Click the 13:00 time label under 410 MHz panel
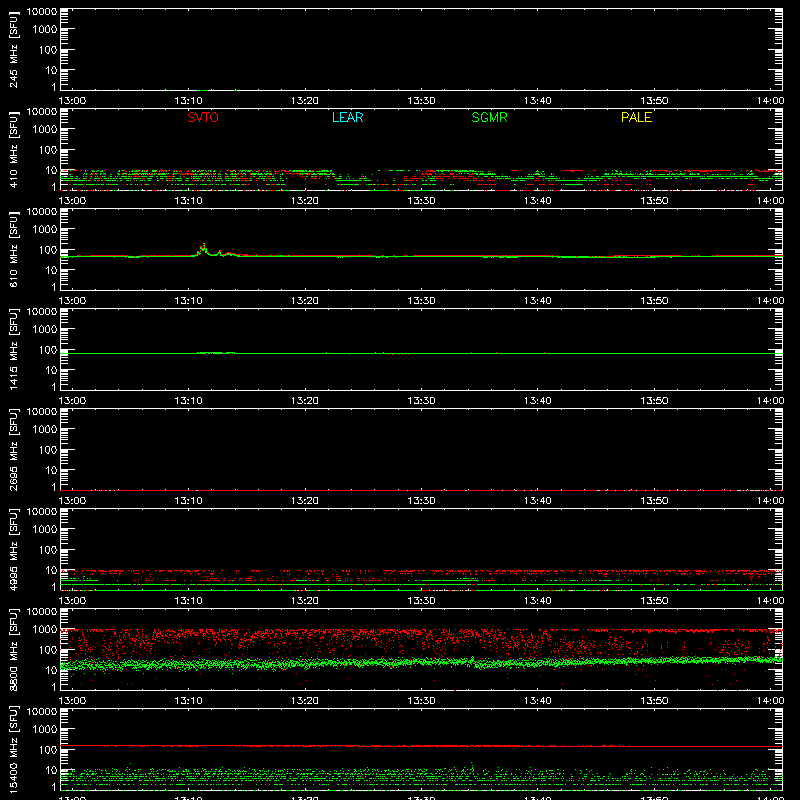The image size is (800, 800). 72,201
